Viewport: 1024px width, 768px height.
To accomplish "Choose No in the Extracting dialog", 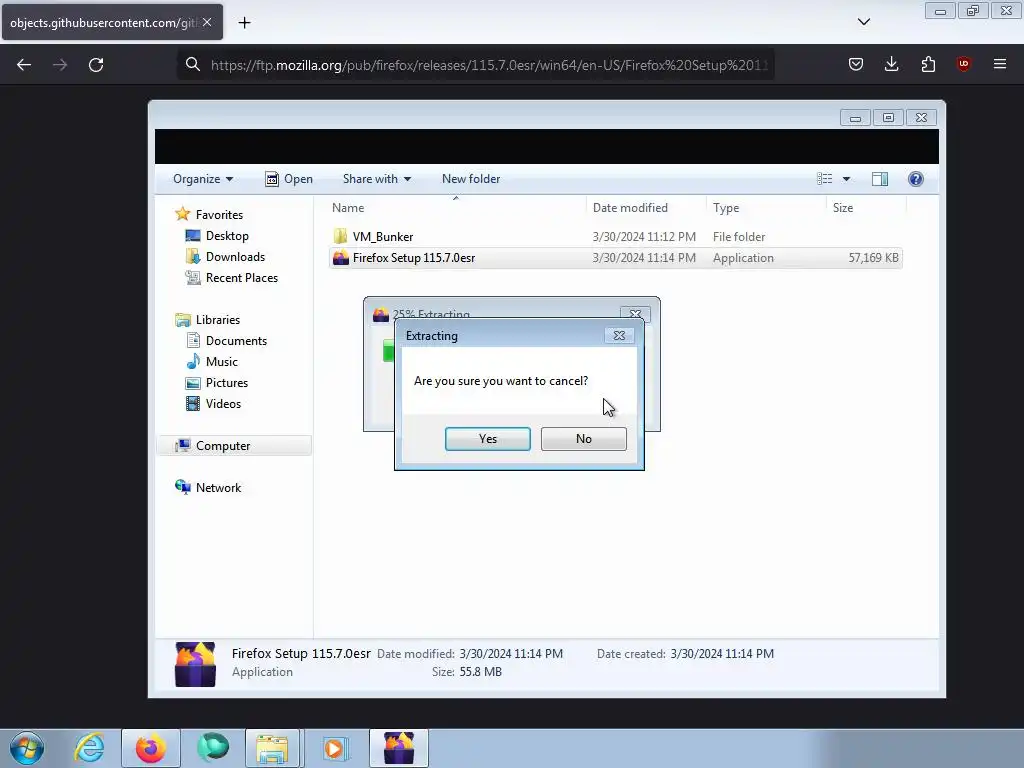I will 583,439.
